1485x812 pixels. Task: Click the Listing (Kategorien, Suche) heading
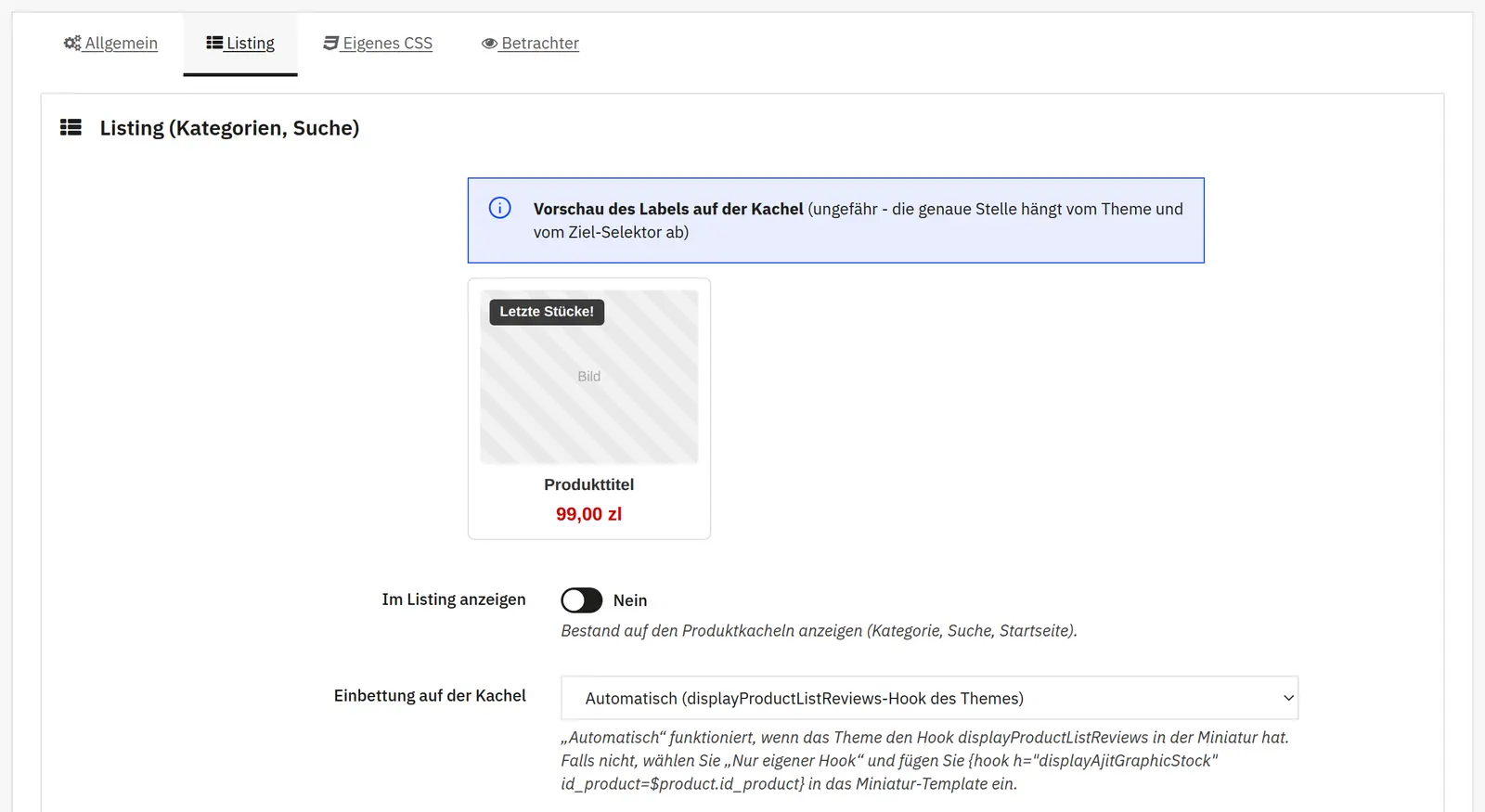pos(229,128)
